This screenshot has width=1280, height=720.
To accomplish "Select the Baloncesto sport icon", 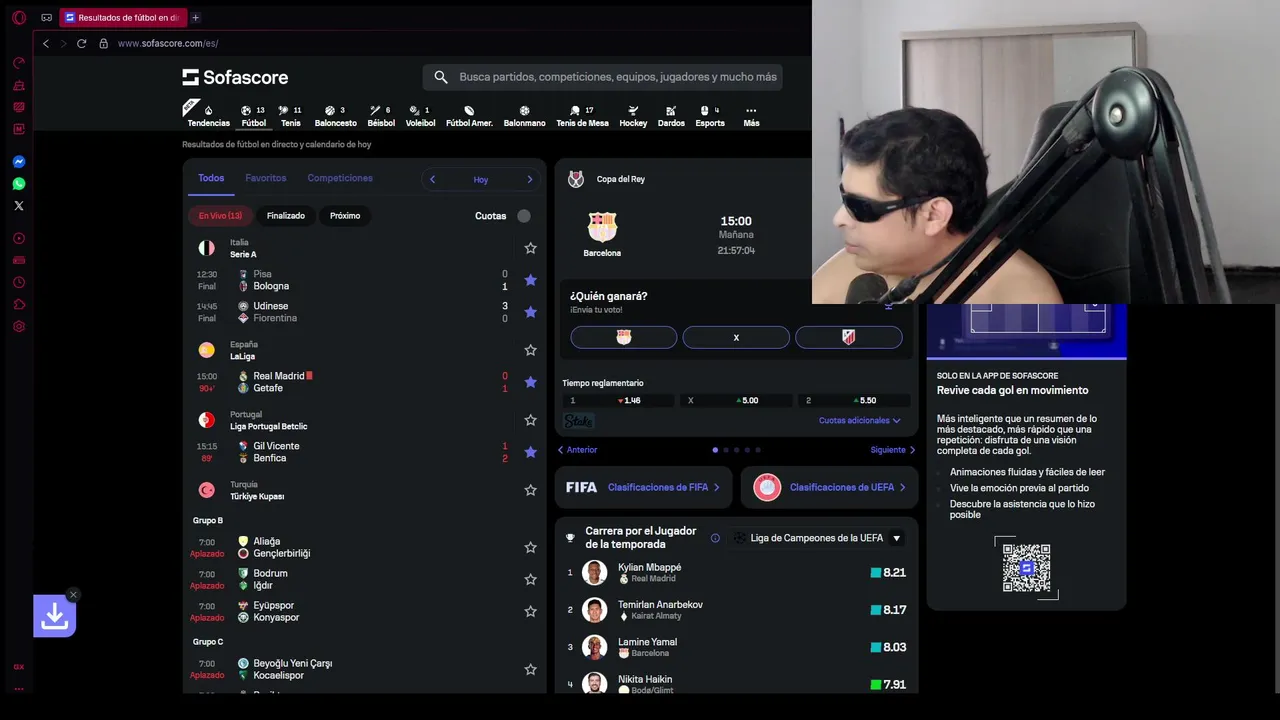I will [x=336, y=116].
